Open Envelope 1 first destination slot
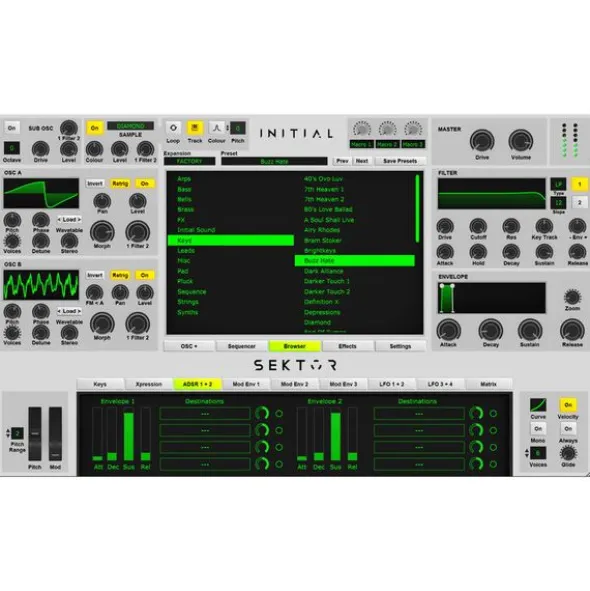 pos(205,414)
